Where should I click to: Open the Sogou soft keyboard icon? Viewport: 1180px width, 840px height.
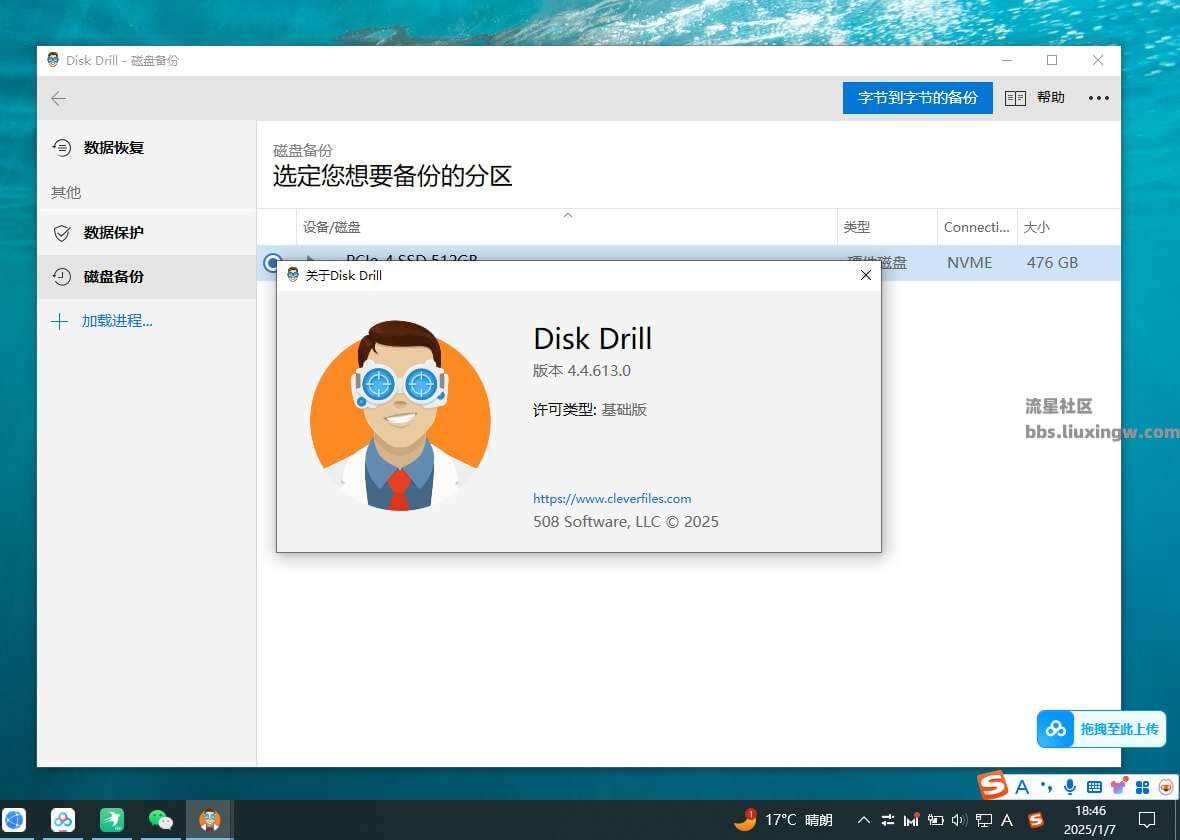click(1094, 787)
